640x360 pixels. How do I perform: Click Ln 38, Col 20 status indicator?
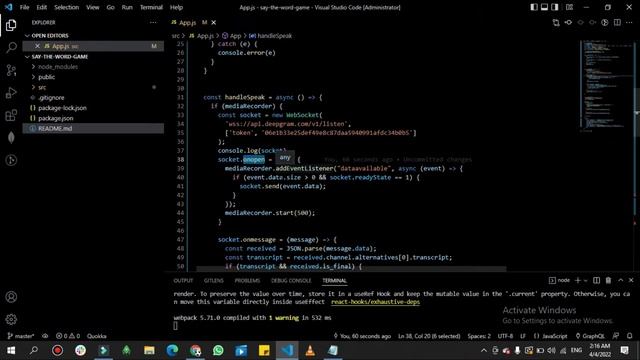point(429,336)
